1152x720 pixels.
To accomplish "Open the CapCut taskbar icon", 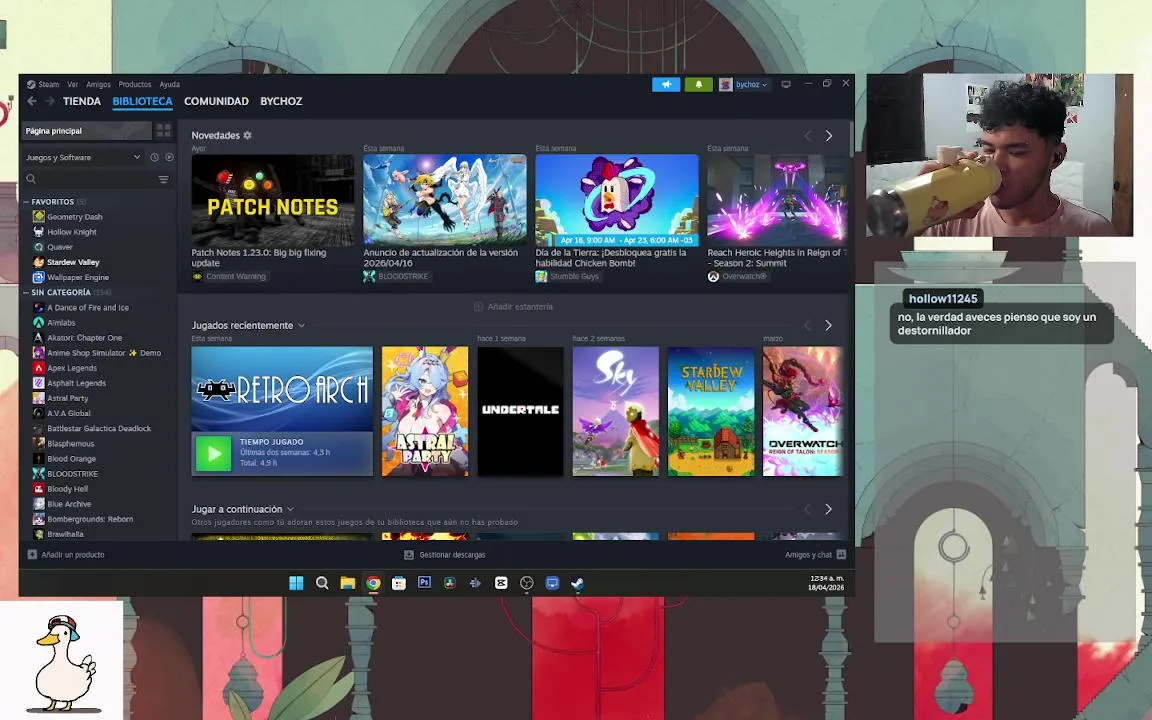I will pyautogui.click(x=501, y=583).
